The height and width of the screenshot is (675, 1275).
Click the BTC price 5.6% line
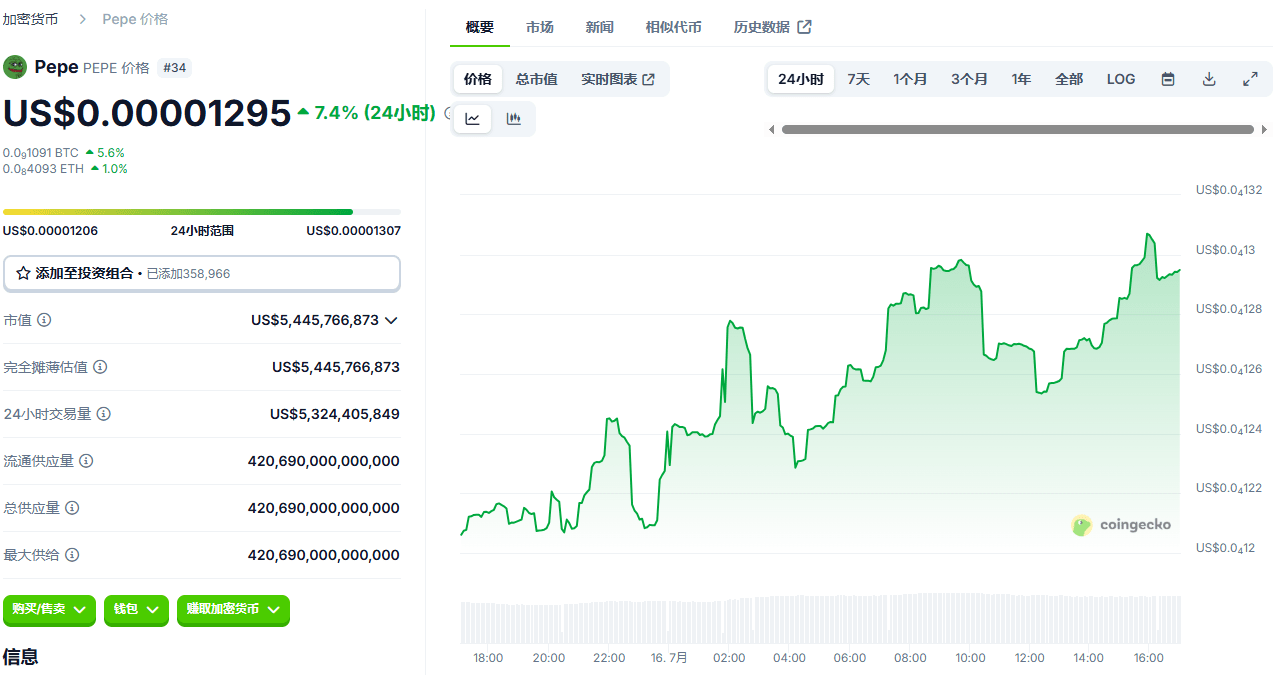64,153
